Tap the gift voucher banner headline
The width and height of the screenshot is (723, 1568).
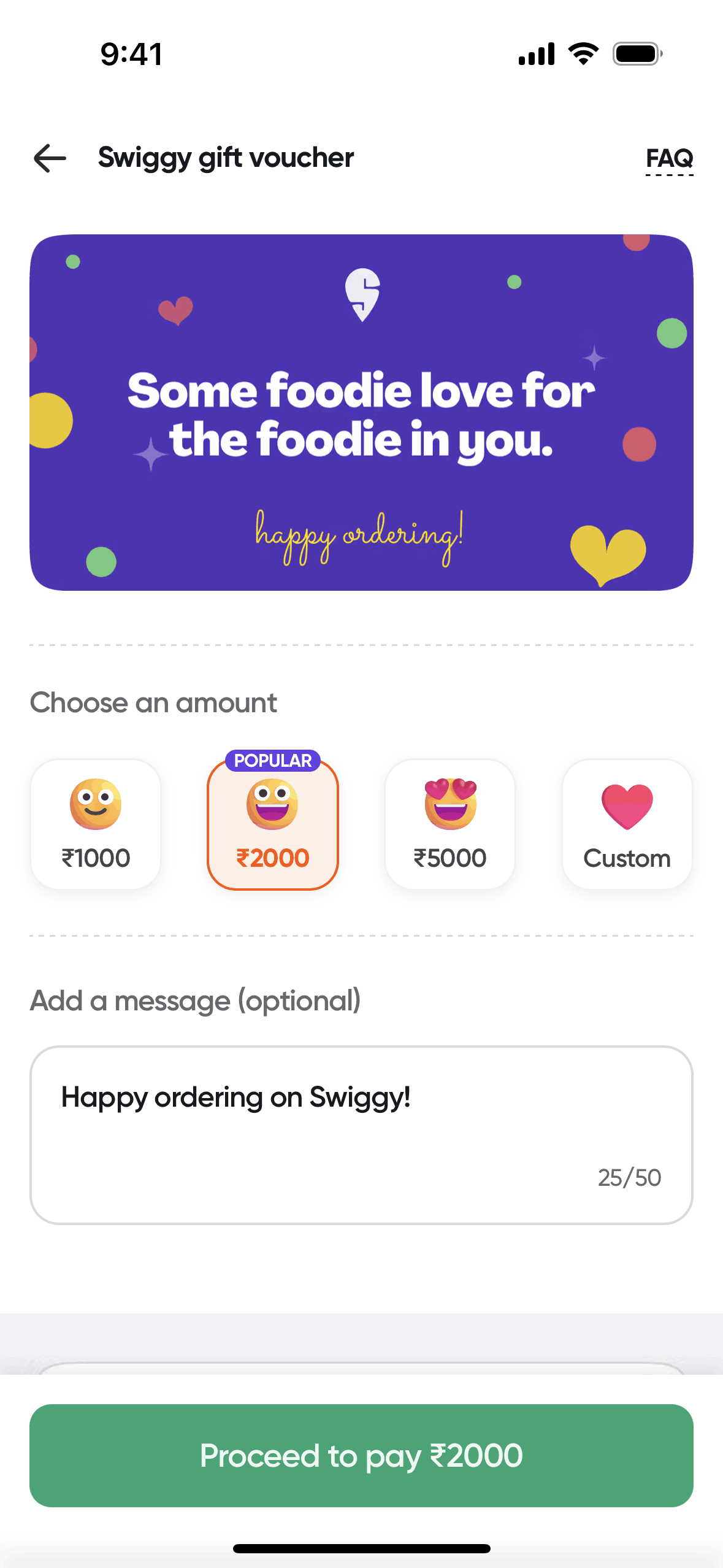tap(361, 415)
